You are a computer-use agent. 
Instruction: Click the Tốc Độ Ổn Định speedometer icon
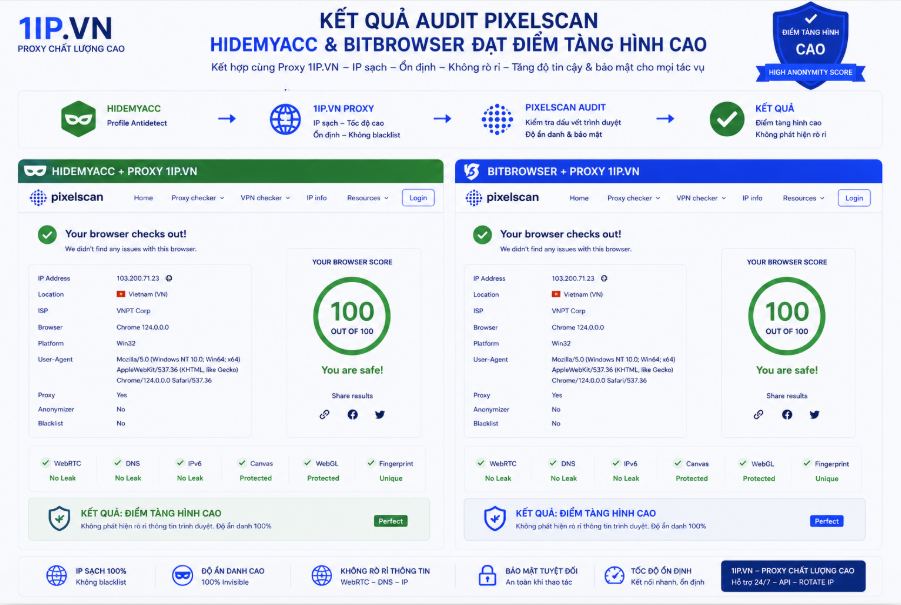pyautogui.click(x=614, y=575)
